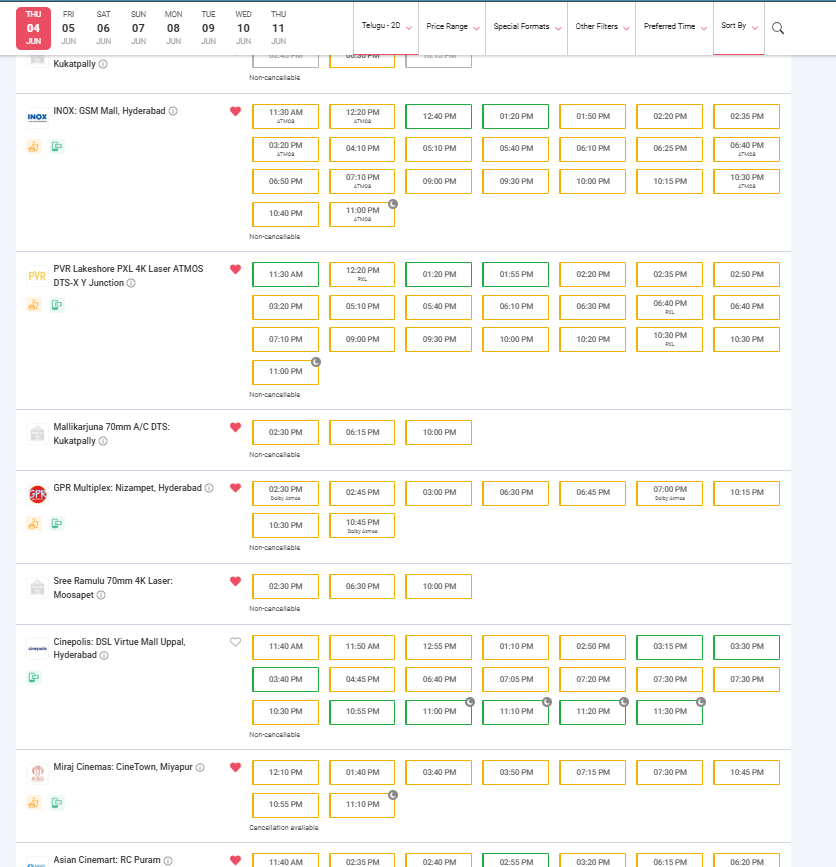This screenshot has width=836, height=867.
Task: Book 12:10 PM show at Miraj Cinemas
Action: click(286, 772)
